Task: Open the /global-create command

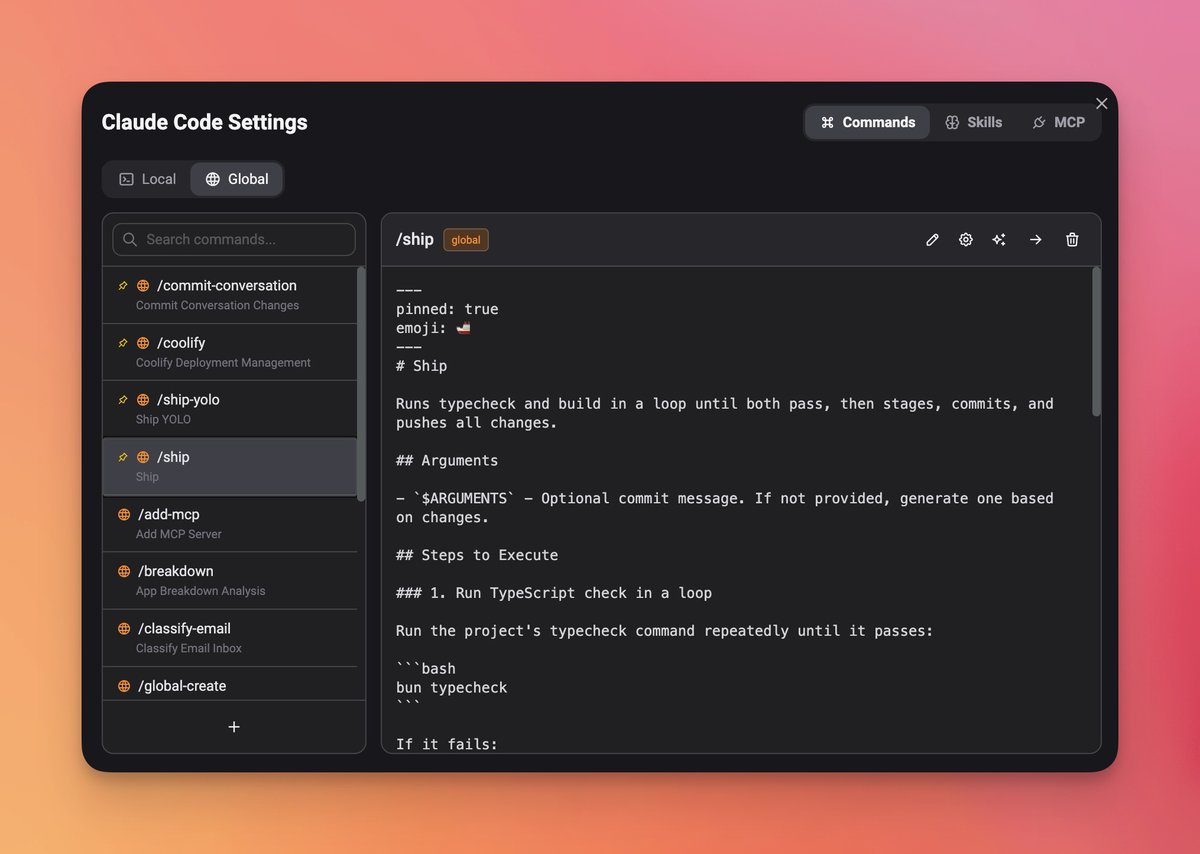Action: (x=230, y=684)
